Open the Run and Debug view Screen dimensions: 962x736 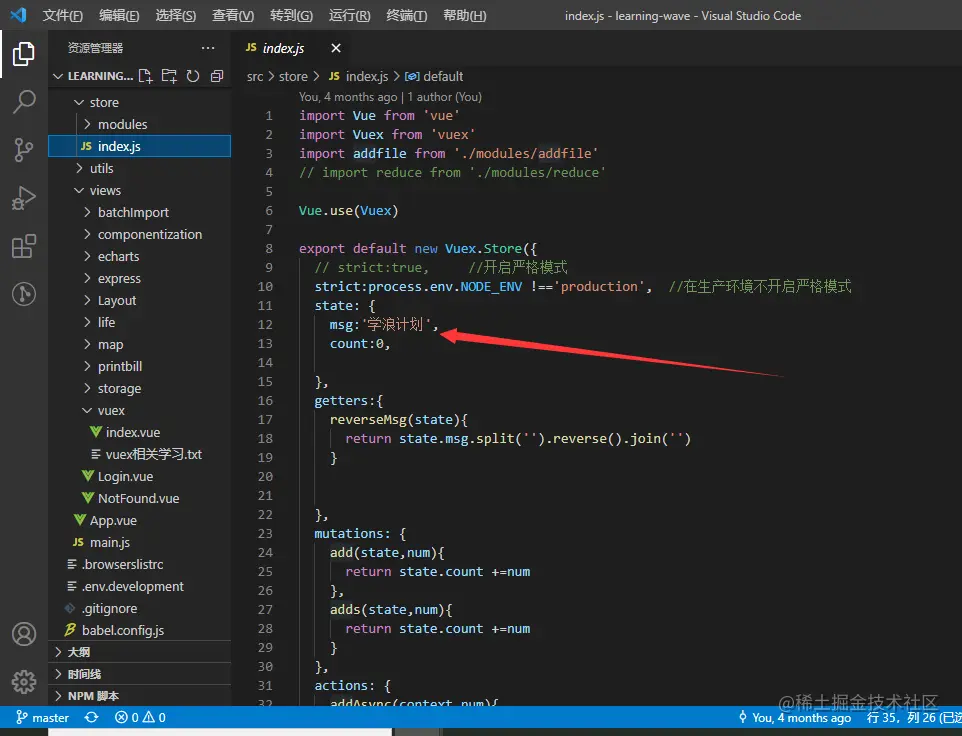click(23, 197)
